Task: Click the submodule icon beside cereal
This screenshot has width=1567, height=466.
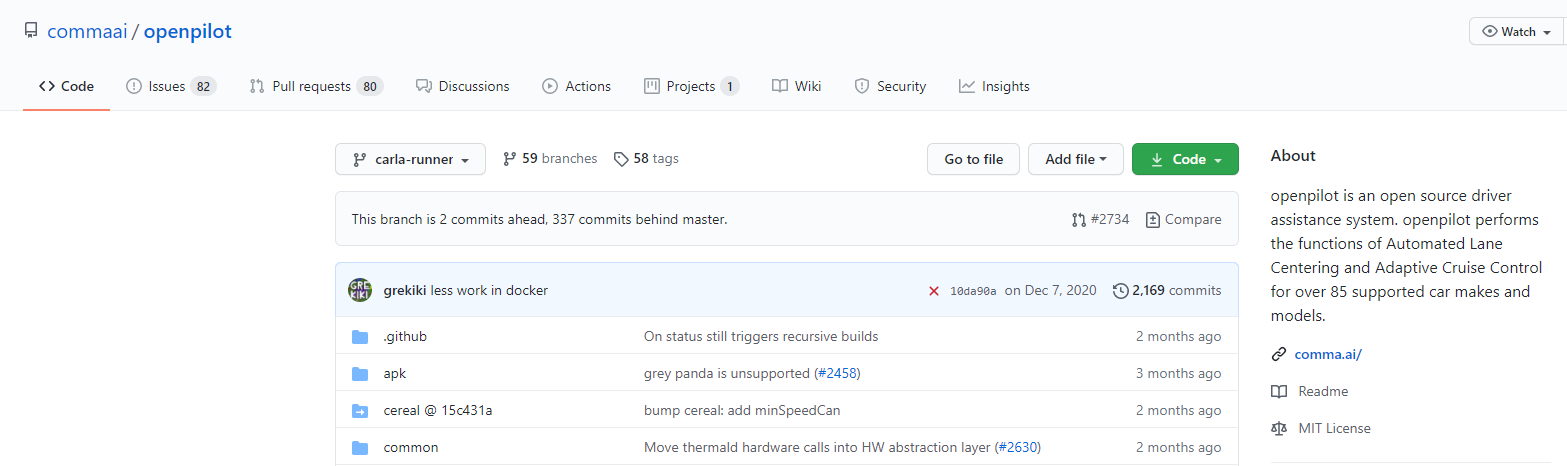Action: [x=360, y=410]
